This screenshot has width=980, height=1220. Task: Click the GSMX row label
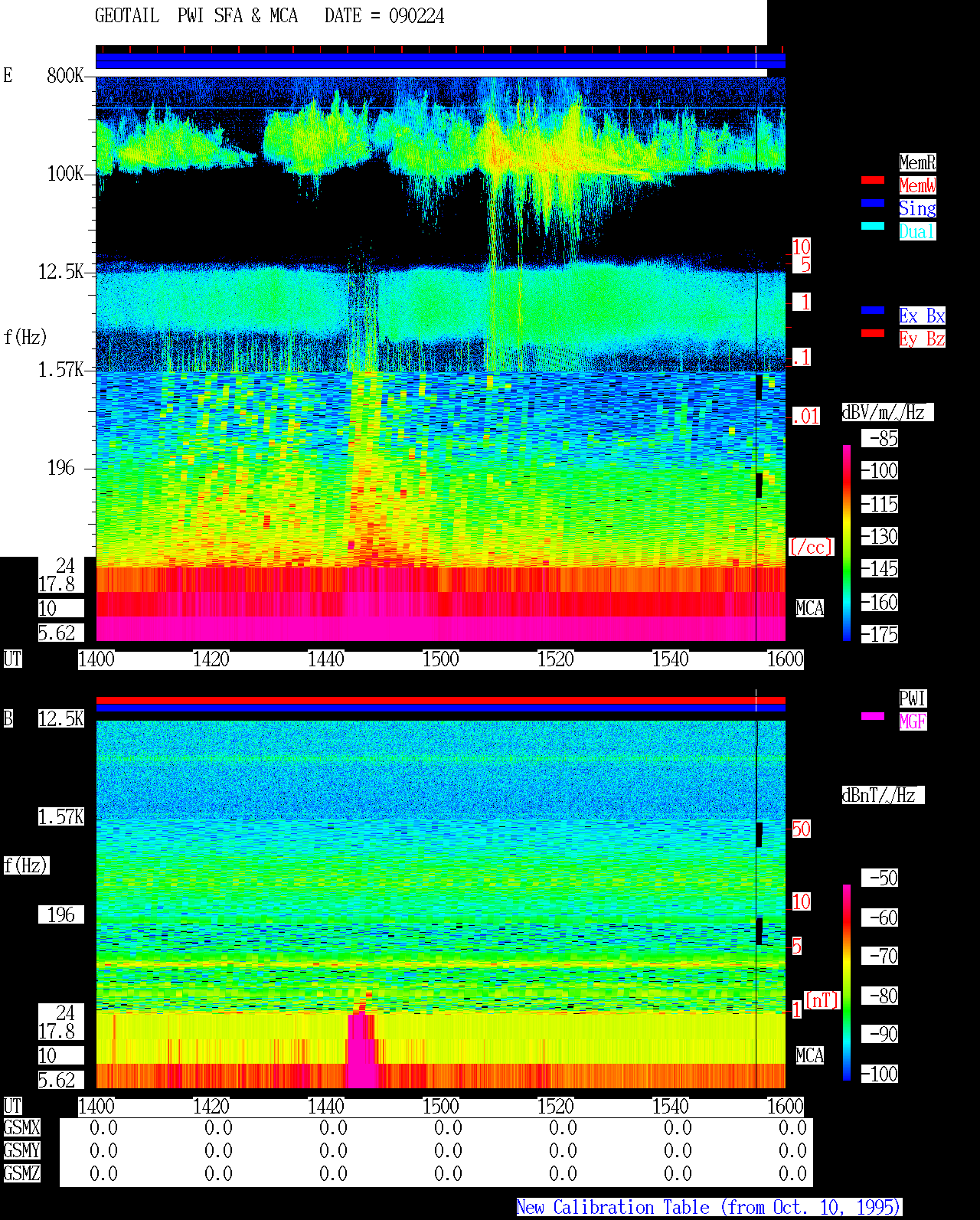[x=21, y=1127]
